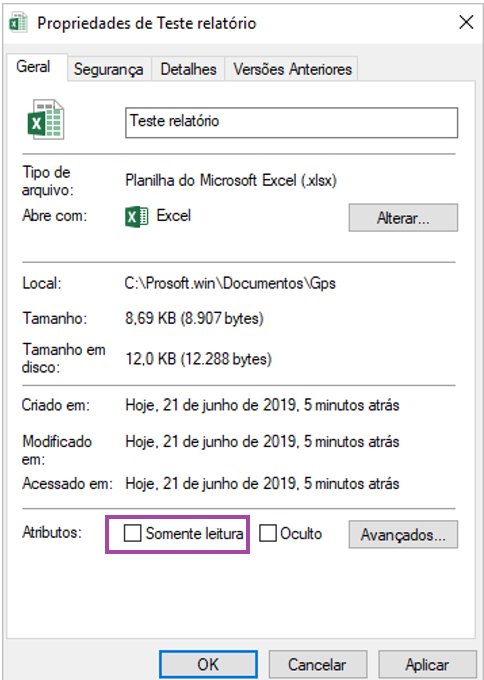Click the Excel icon beside Abre com
This screenshot has height=680, width=484.
pos(137,216)
